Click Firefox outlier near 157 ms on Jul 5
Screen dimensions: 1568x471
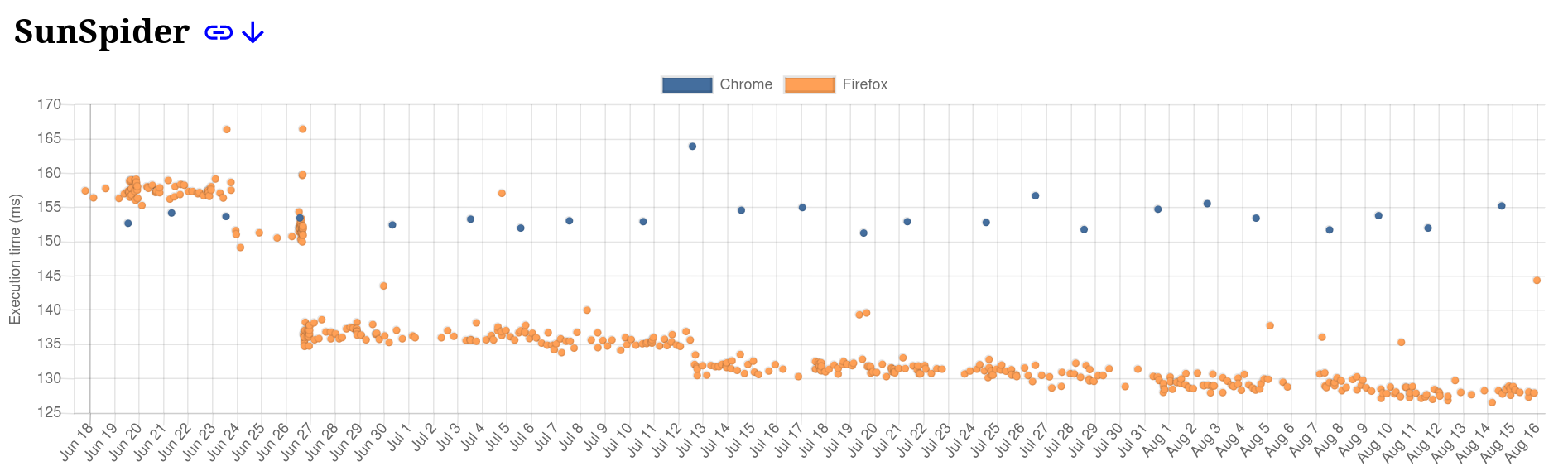(502, 194)
